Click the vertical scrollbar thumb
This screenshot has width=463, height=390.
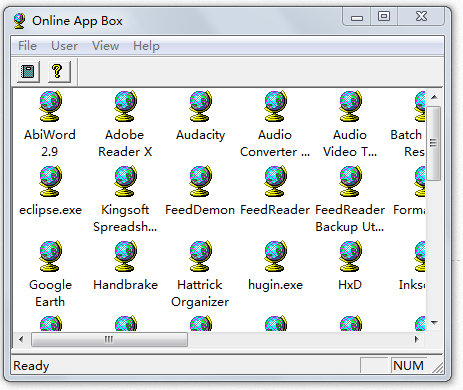coord(434,143)
